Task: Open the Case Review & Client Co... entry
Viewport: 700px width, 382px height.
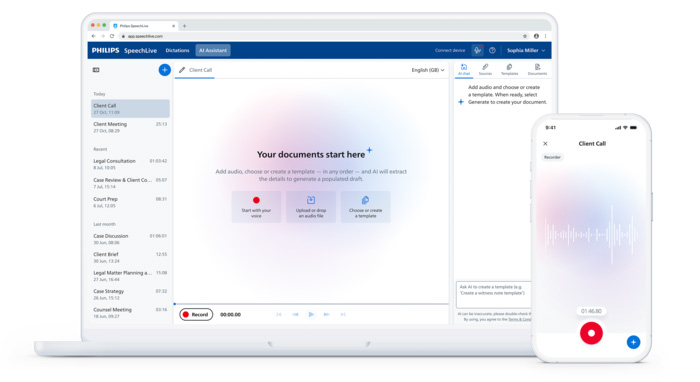Action: point(130,183)
